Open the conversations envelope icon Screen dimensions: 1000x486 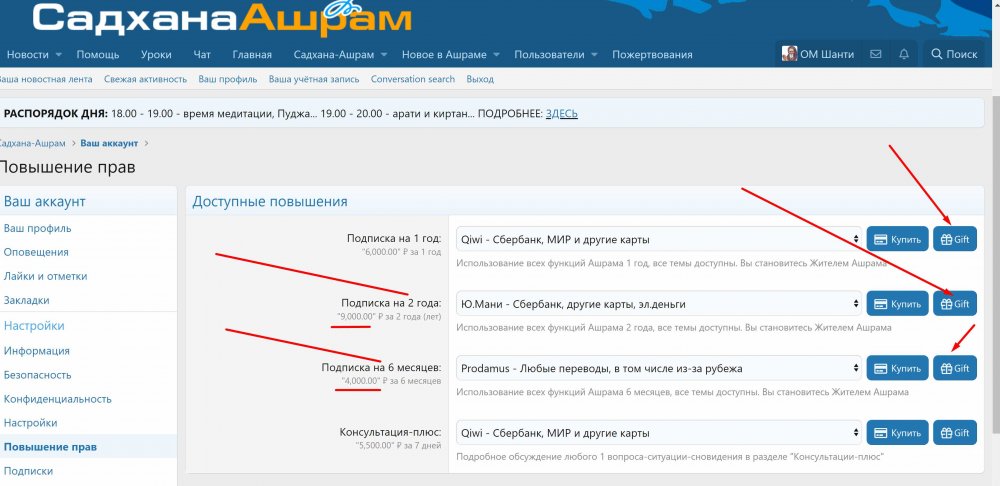tap(876, 54)
